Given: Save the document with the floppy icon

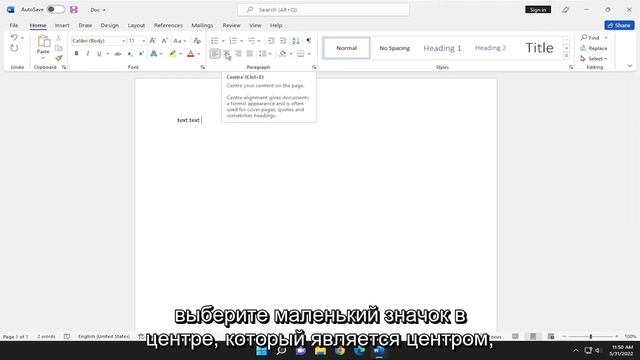Looking at the screenshot, I should click(x=73, y=9).
